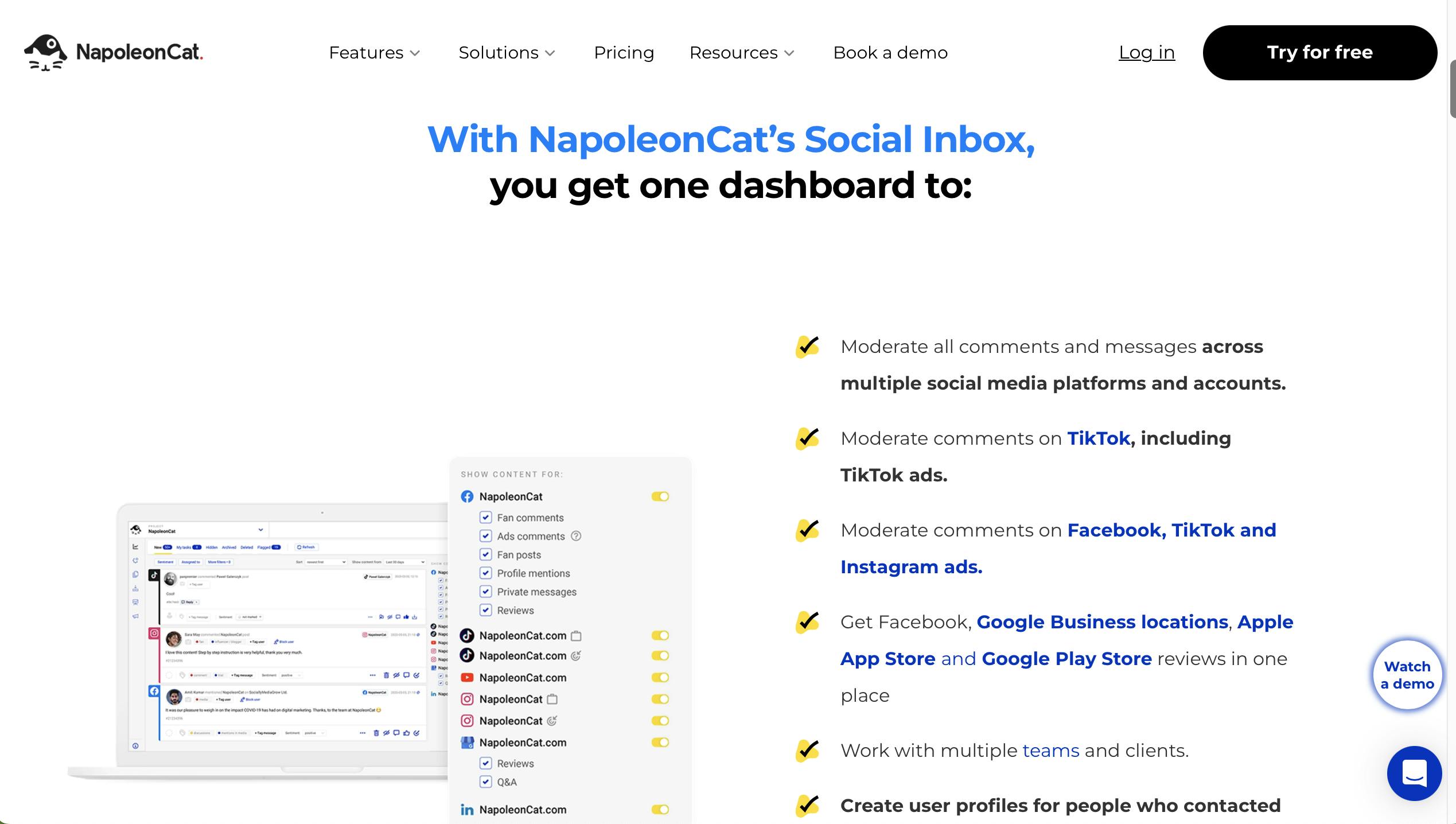Uncheck the Fan comments checkbox
Screen dimensions: 1456x824
pos(486,517)
